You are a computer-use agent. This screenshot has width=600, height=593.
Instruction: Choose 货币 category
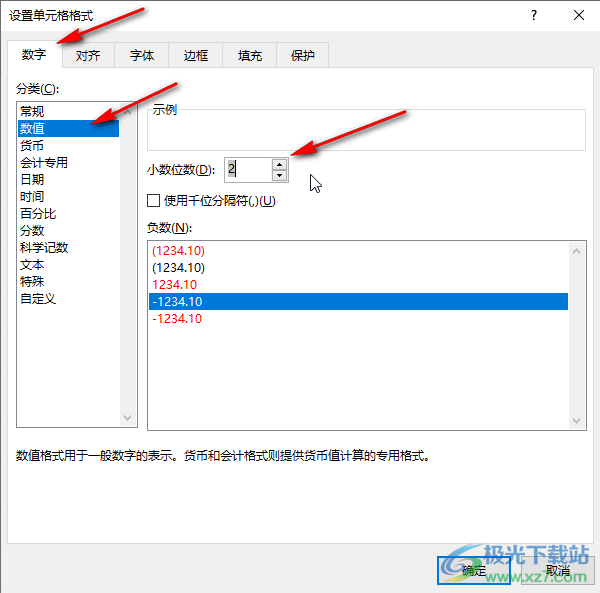pos(68,145)
